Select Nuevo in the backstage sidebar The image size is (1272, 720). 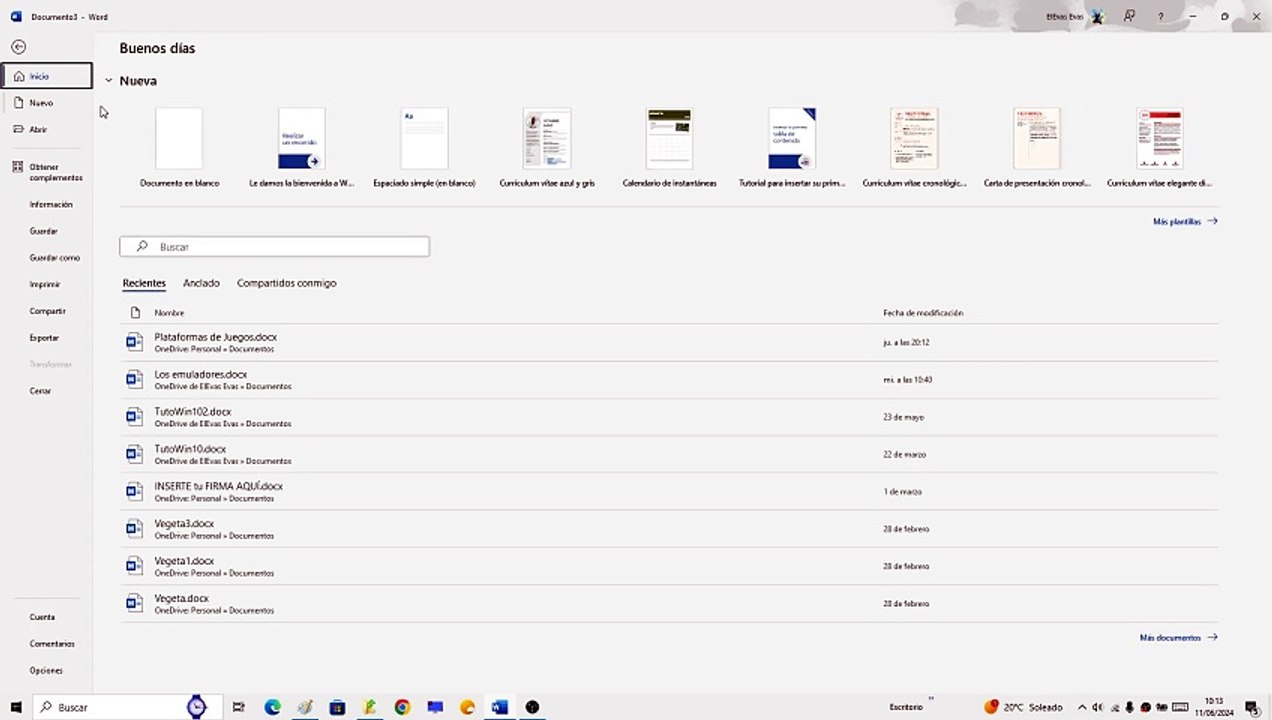[47, 103]
